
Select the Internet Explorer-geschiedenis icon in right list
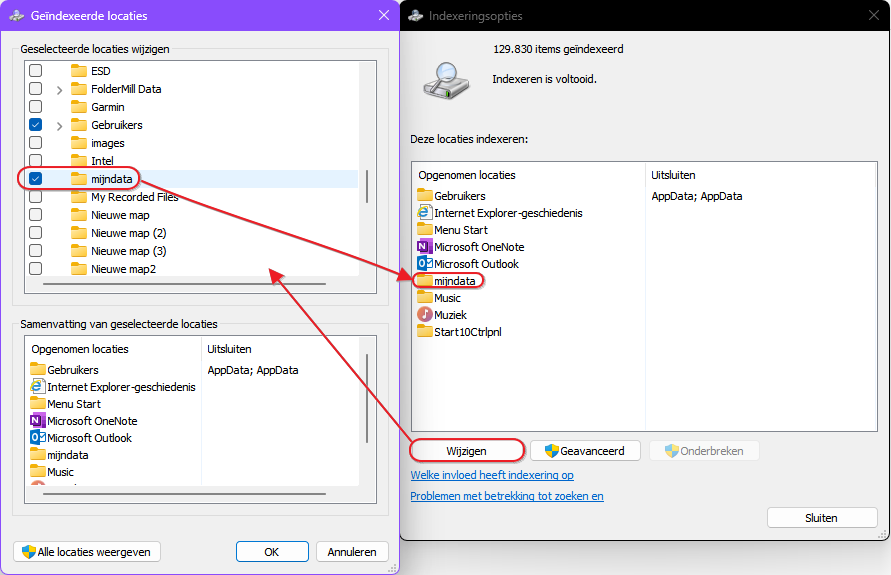pyautogui.click(x=425, y=213)
